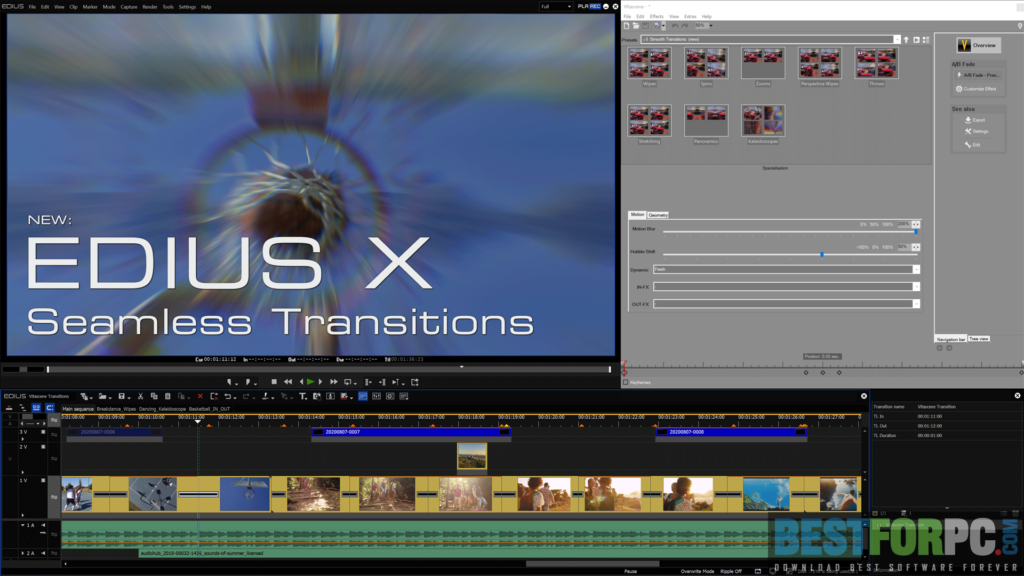
Task: Click the Copy icon in timeline toolbar
Action: tap(154, 396)
